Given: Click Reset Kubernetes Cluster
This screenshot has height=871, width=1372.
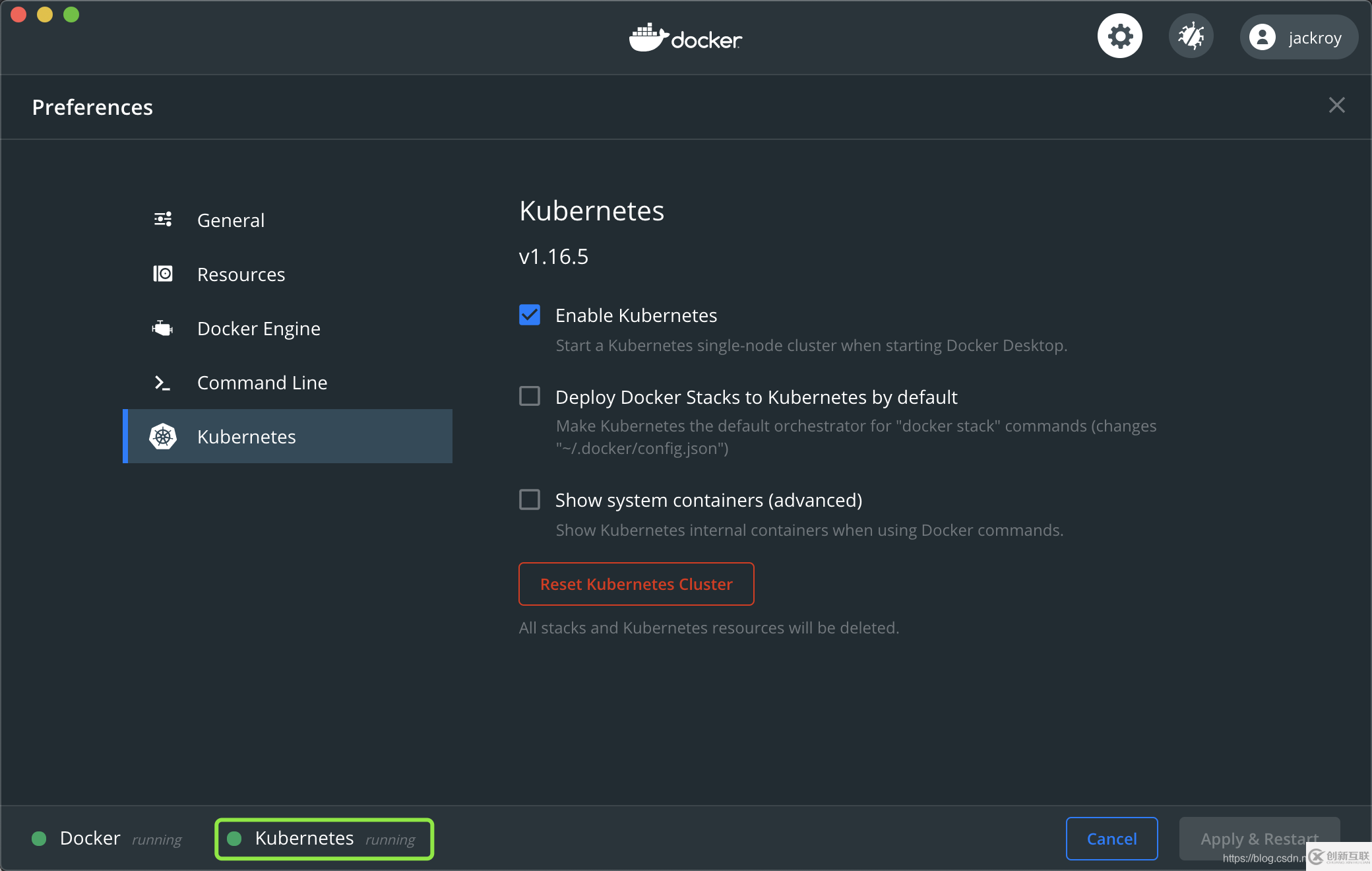Looking at the screenshot, I should 635,583.
